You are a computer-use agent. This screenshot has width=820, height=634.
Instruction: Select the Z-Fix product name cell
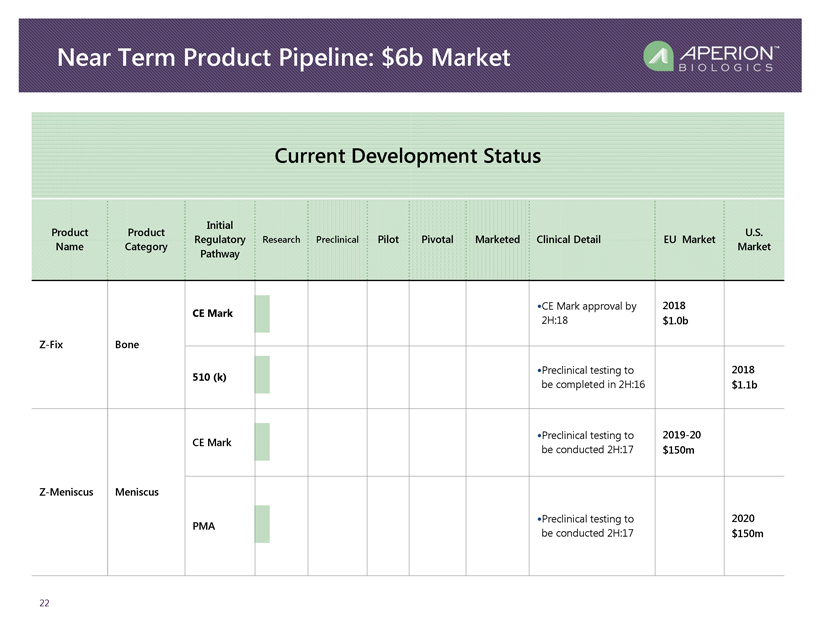pos(54,345)
